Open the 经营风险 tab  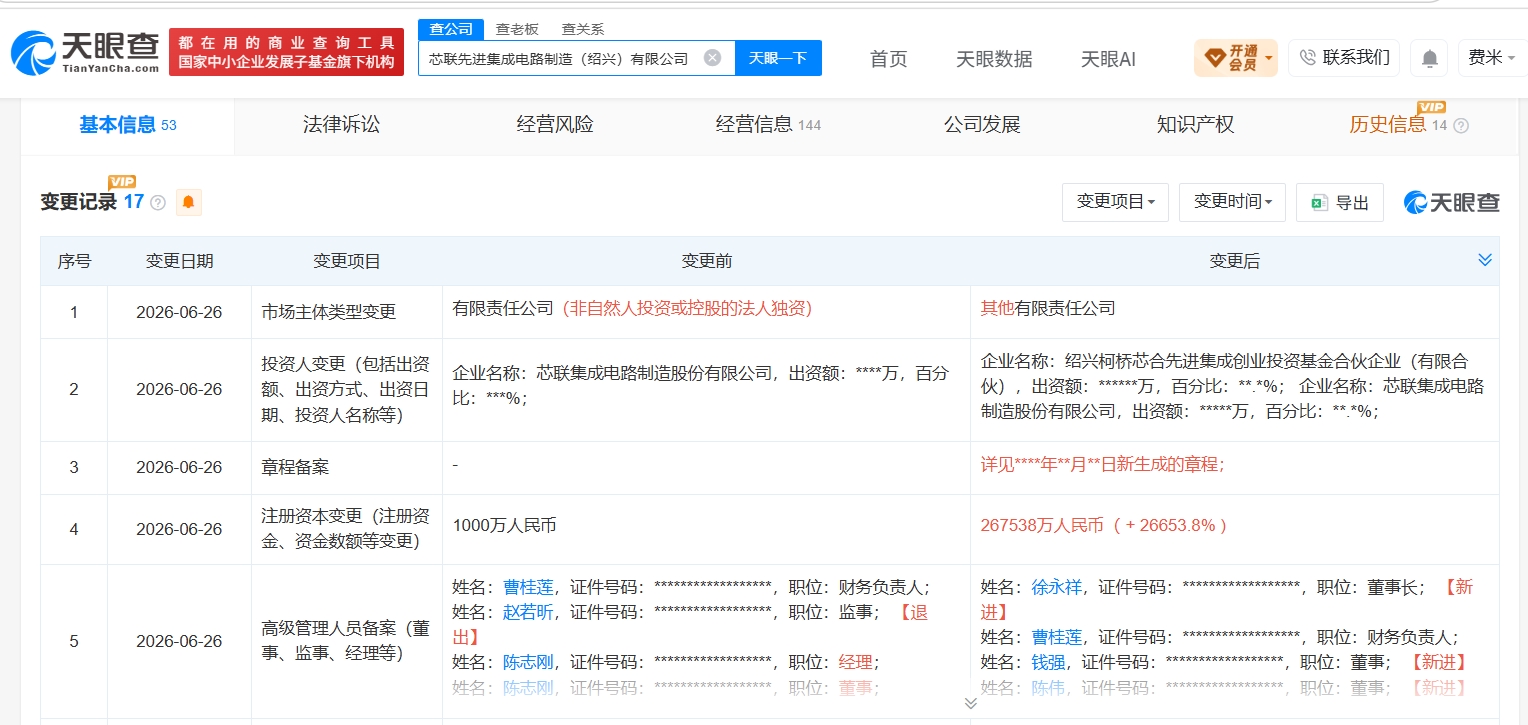point(555,125)
